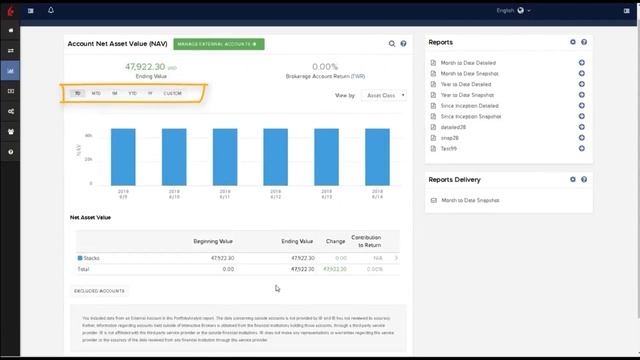The image size is (640, 360).
Task: Run the Since Inception Detailed report arrow
Action: 582,105
